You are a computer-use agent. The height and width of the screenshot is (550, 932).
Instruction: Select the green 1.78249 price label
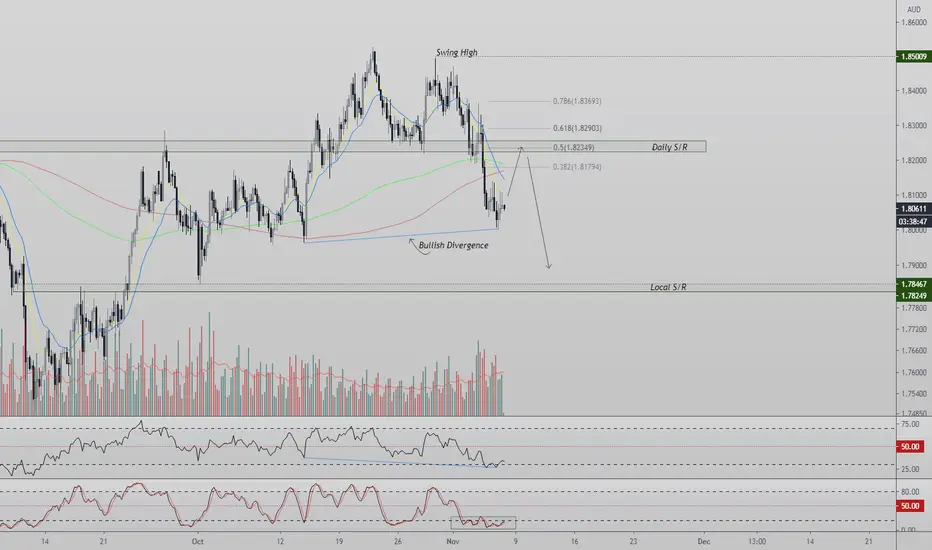[914, 296]
